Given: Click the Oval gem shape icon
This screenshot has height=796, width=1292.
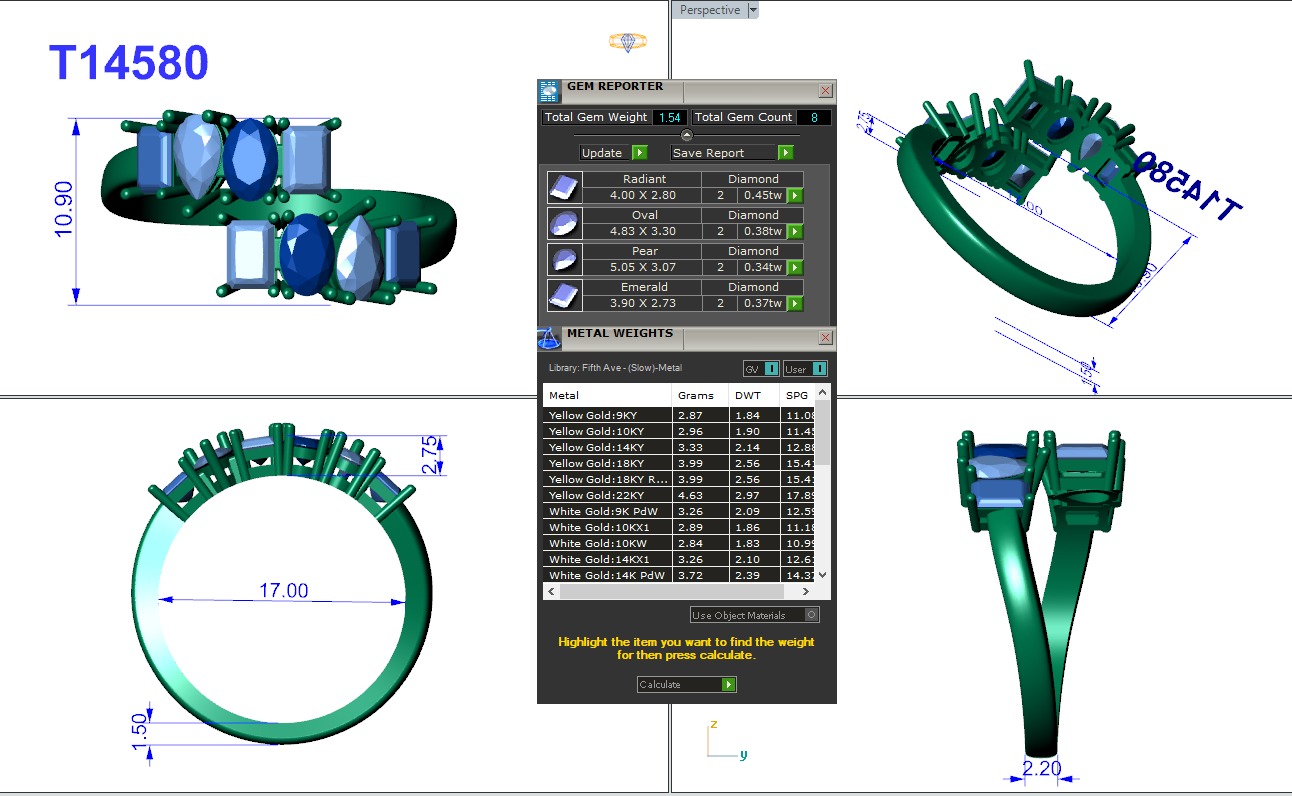Looking at the screenshot, I should click(x=563, y=223).
